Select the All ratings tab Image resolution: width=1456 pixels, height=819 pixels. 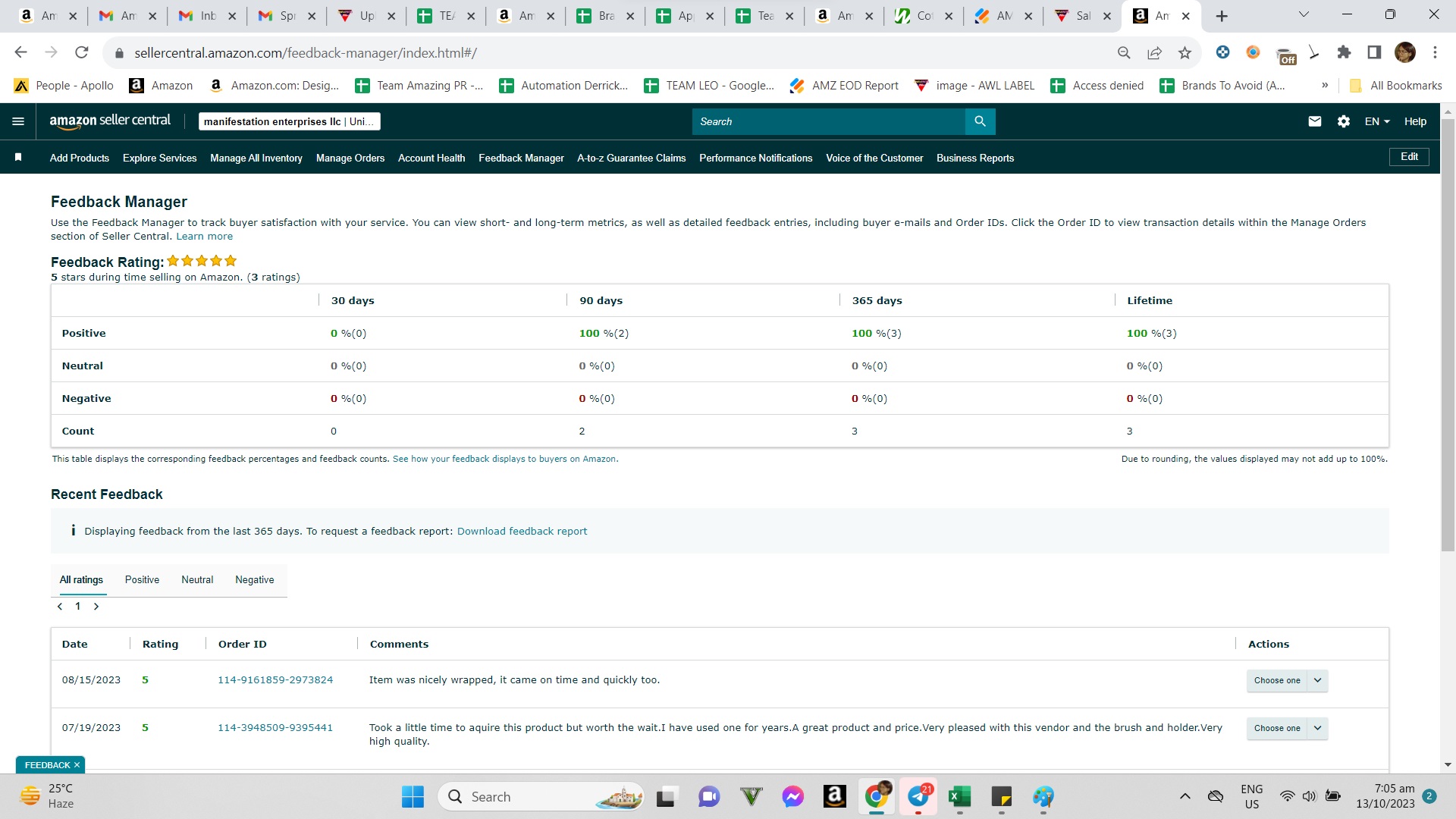click(81, 580)
